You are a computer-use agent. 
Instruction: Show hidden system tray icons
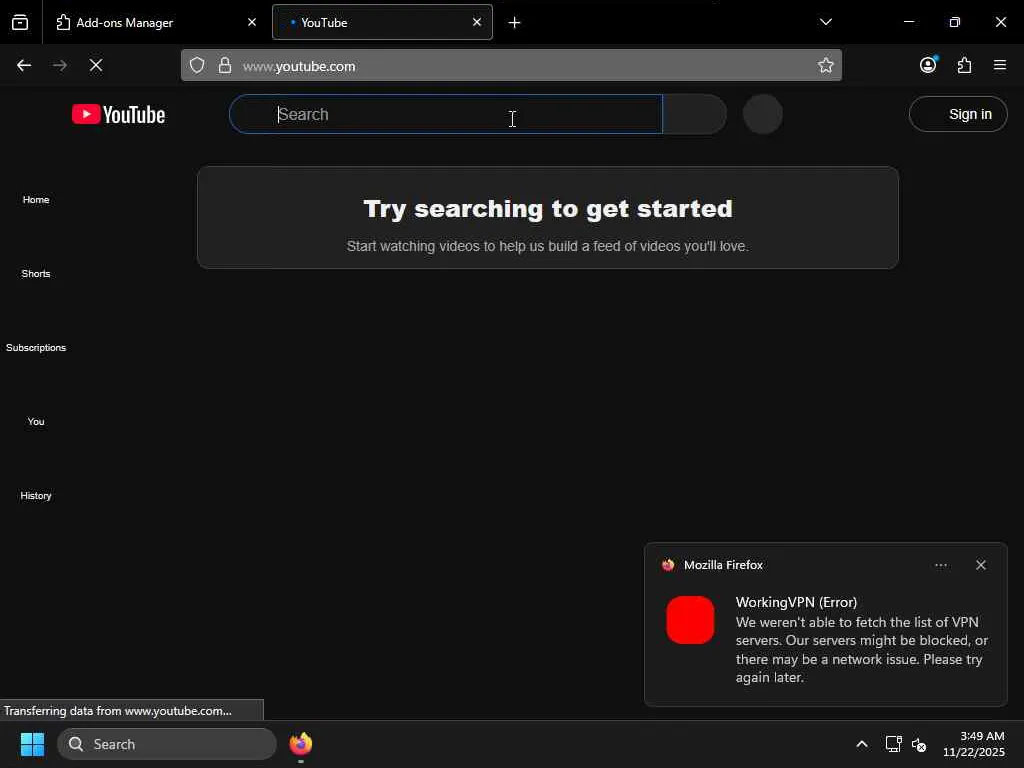pos(862,744)
